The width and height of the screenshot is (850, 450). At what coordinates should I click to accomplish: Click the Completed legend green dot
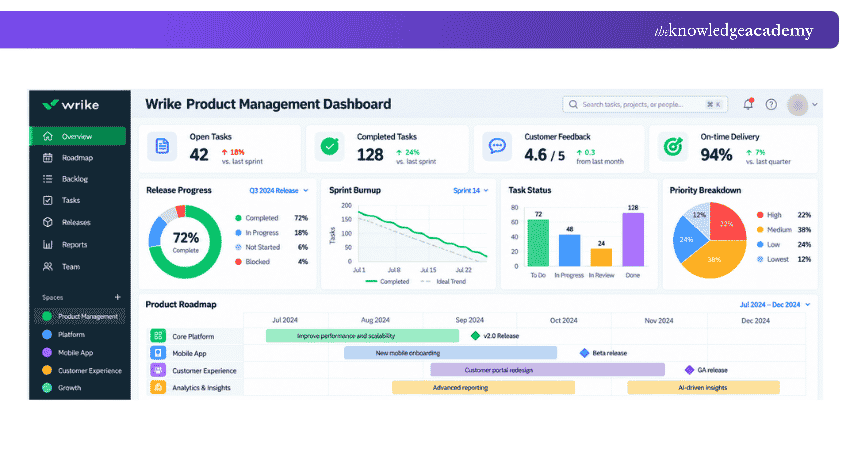click(x=238, y=218)
